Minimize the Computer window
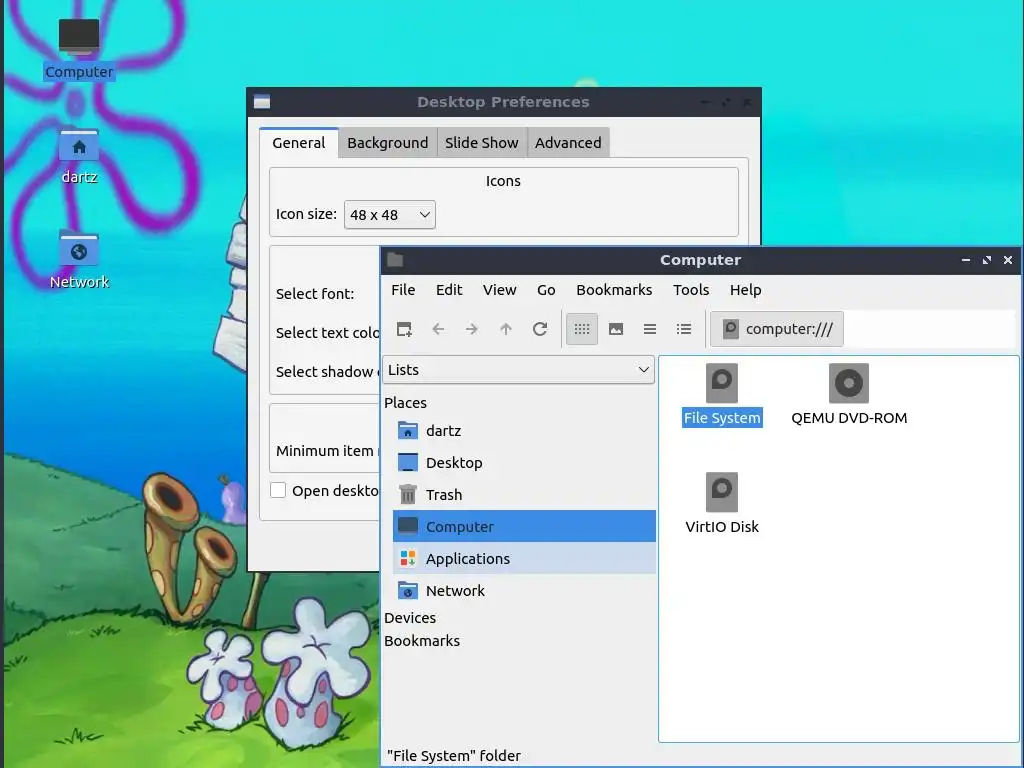Screen dimensions: 1024x768 click(x=966, y=260)
